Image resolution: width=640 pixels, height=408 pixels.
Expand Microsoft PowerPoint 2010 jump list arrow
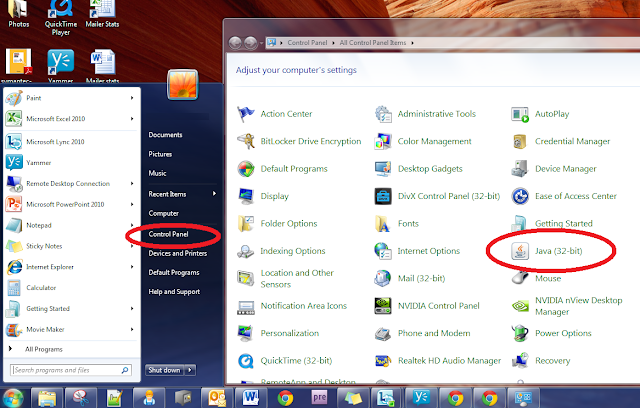tap(132, 204)
